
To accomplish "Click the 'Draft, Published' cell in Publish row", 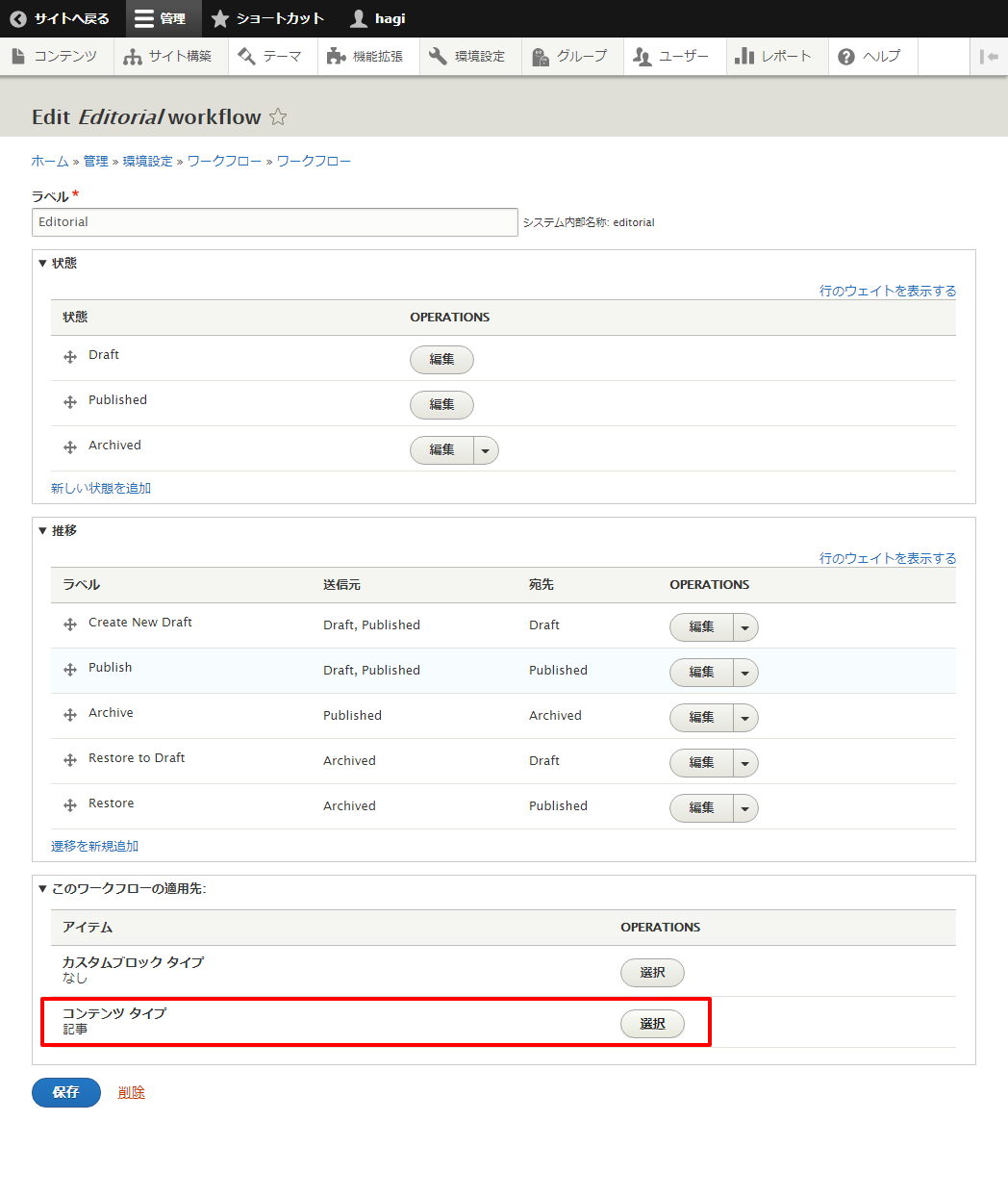I will point(371,671).
